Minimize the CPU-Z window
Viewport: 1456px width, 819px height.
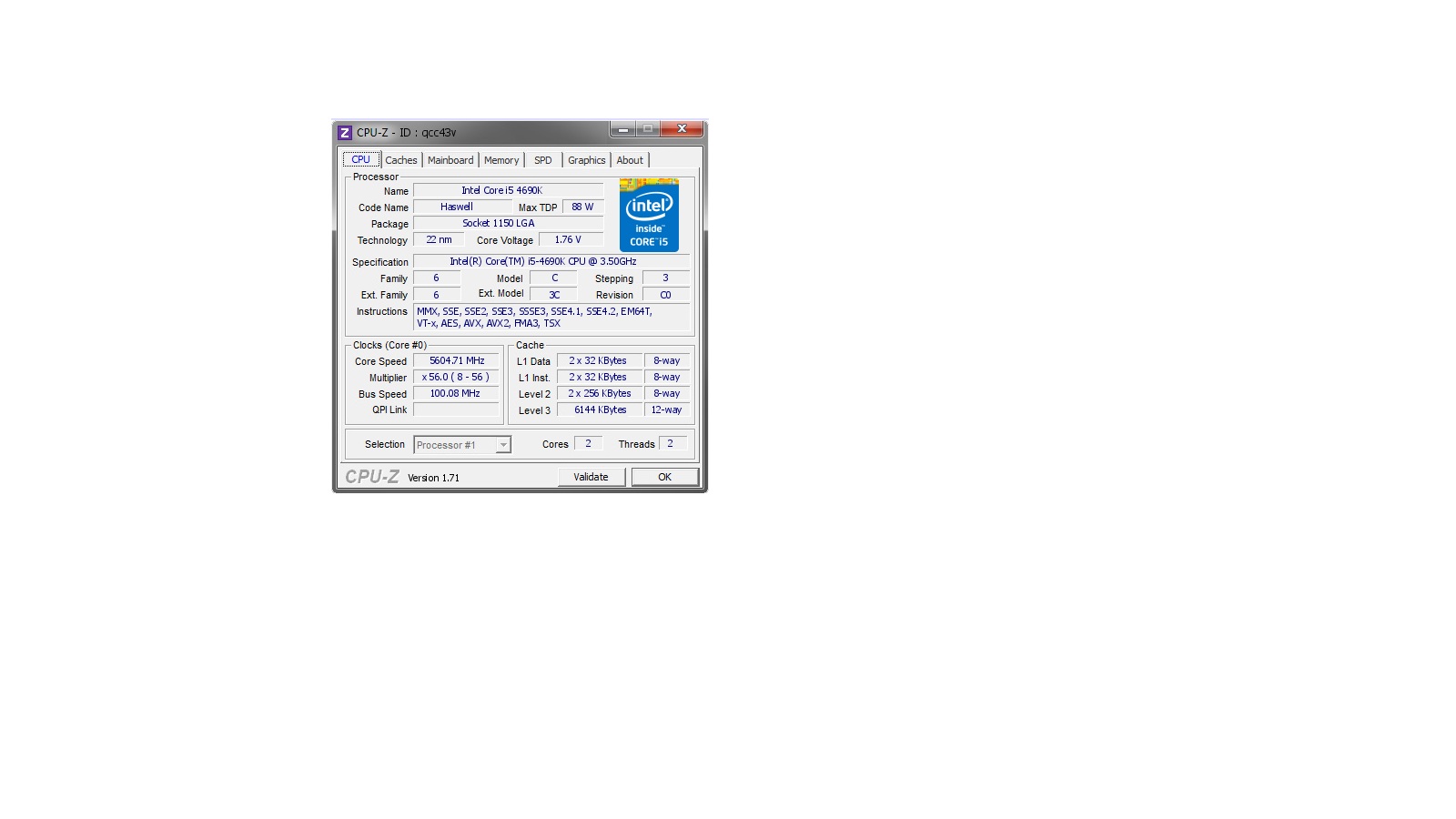coord(623,129)
